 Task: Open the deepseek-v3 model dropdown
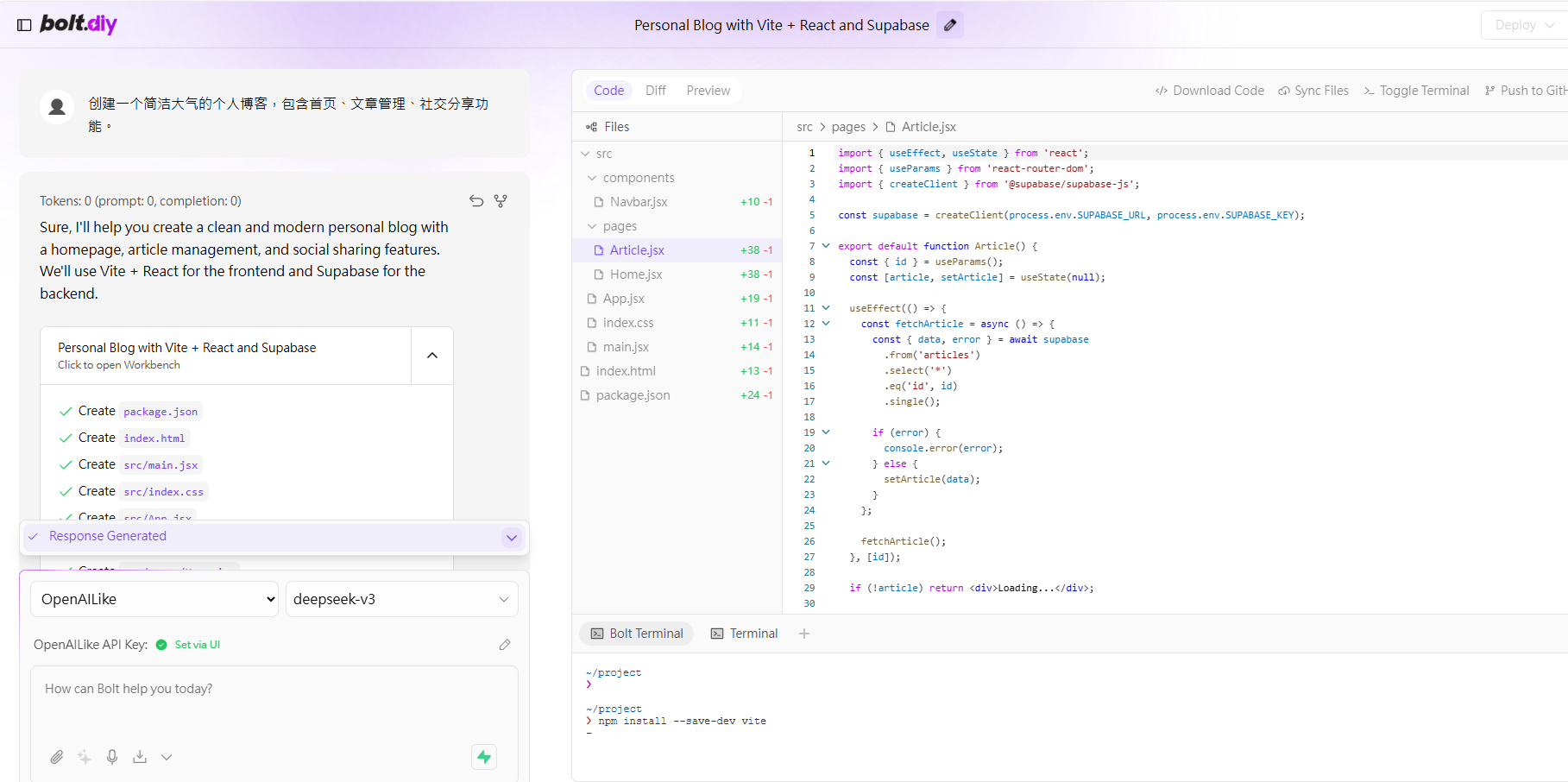point(402,599)
